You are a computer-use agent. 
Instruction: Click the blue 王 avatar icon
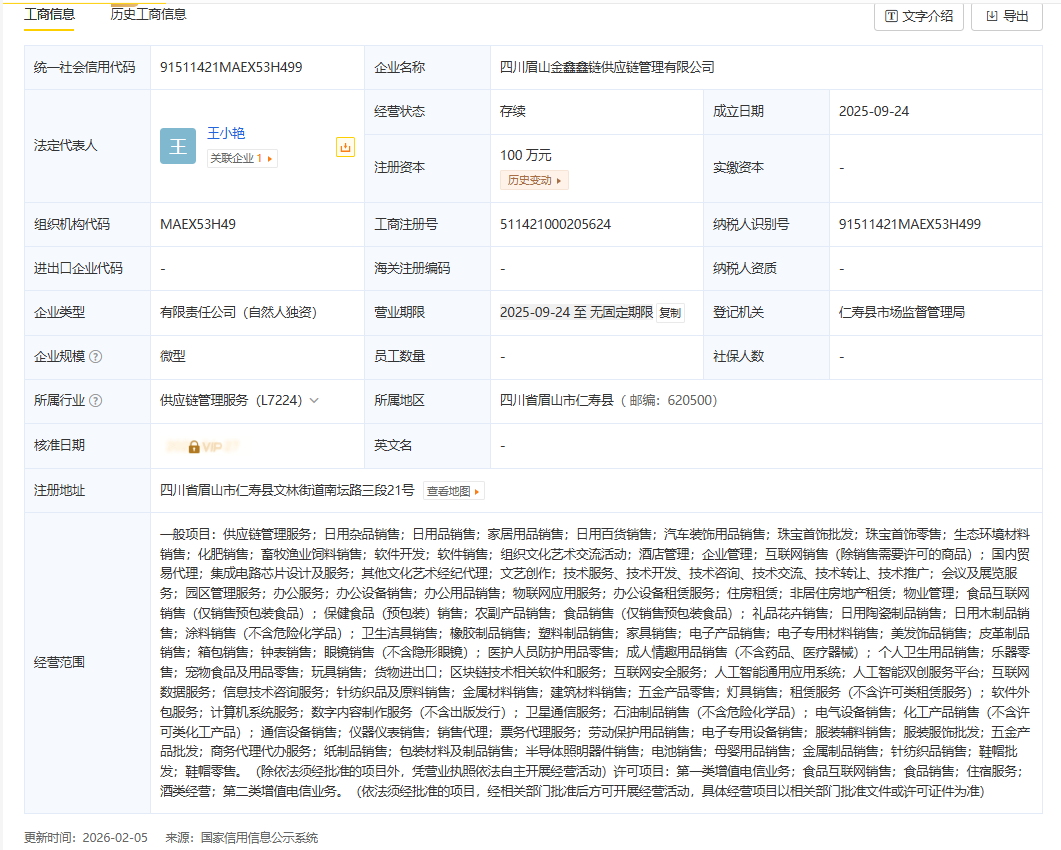tap(178, 146)
